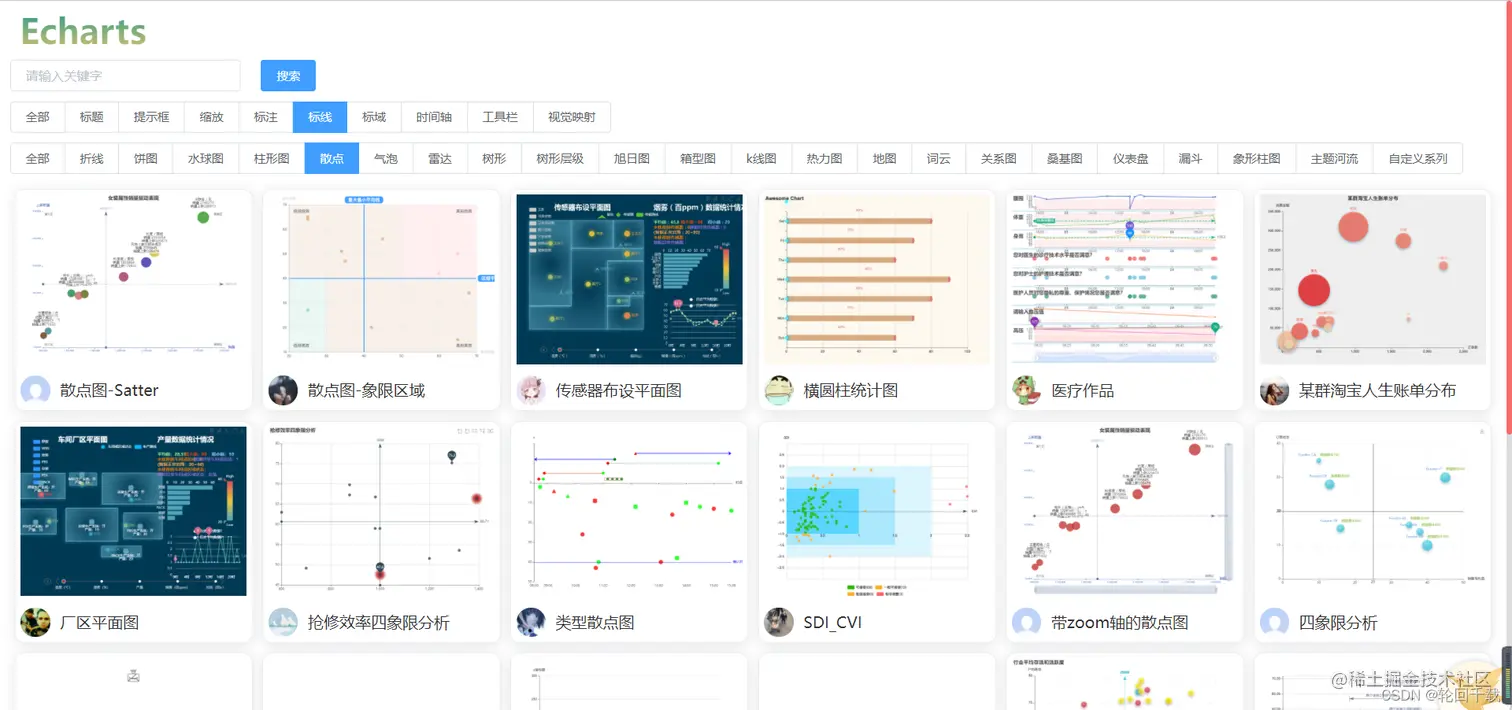Click the author avatar of 类型散点图
Screen dimensions: 1512x710
pyautogui.click(x=530, y=622)
